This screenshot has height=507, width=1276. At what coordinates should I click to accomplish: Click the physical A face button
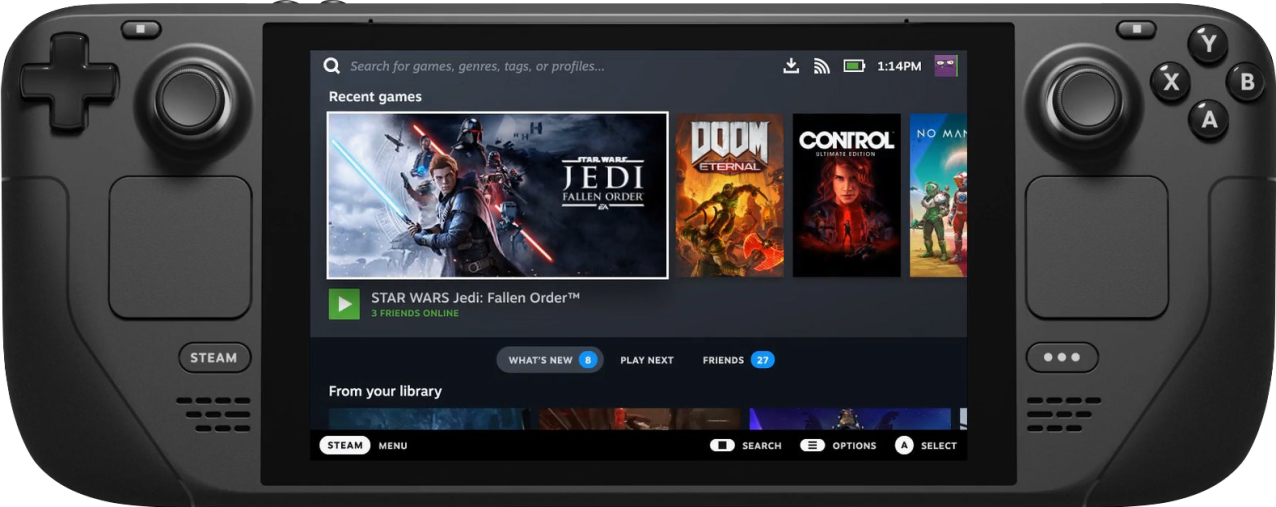(x=1209, y=120)
